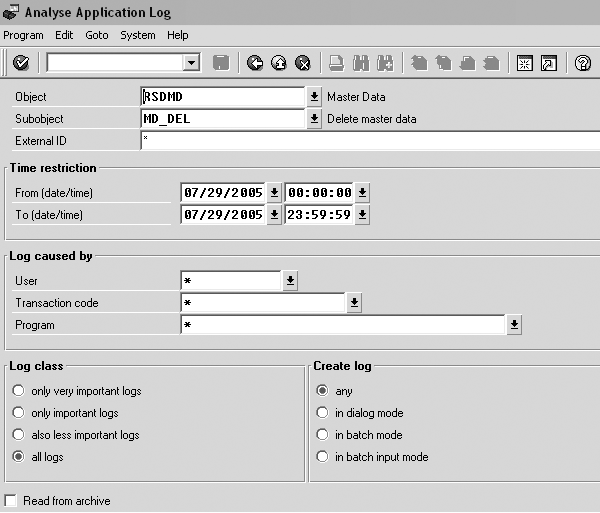The height and width of the screenshot is (513, 600).
Task: Click the 'Log caused by' group label
Action: (51, 256)
